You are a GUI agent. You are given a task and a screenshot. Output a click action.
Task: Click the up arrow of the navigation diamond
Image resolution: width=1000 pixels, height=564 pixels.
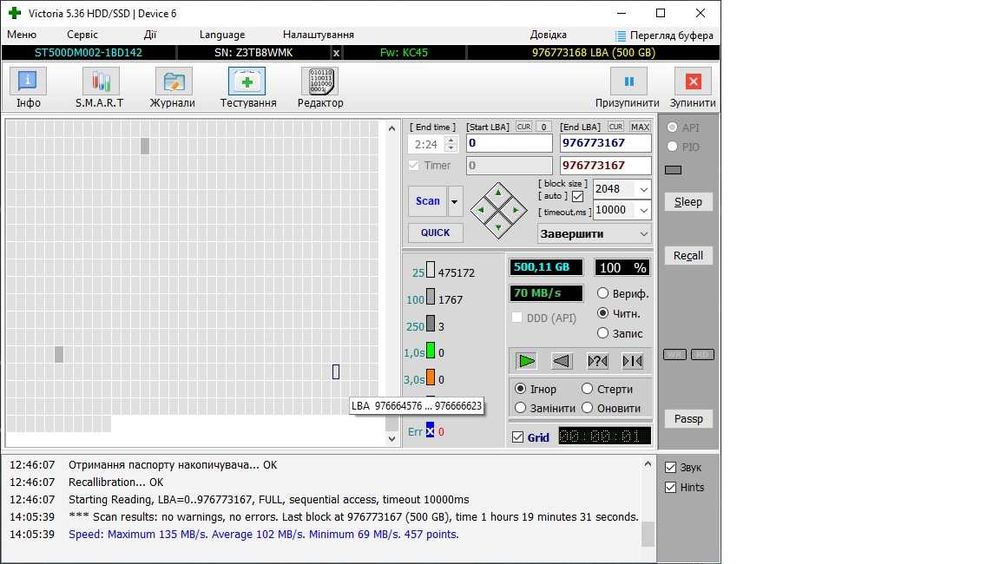click(x=498, y=192)
